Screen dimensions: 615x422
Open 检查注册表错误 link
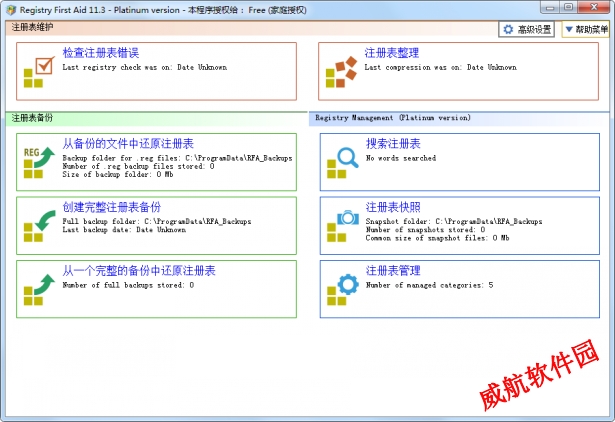101,53
